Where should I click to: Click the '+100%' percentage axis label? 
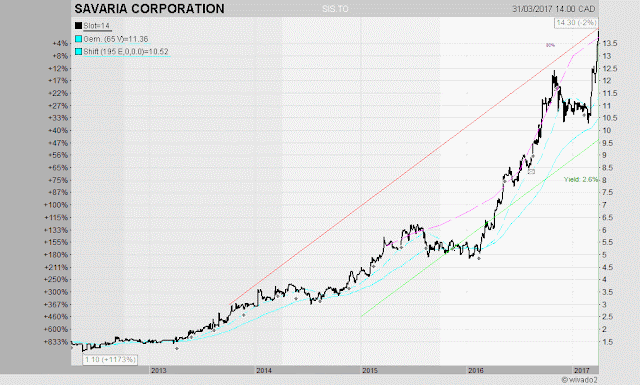click(56, 205)
